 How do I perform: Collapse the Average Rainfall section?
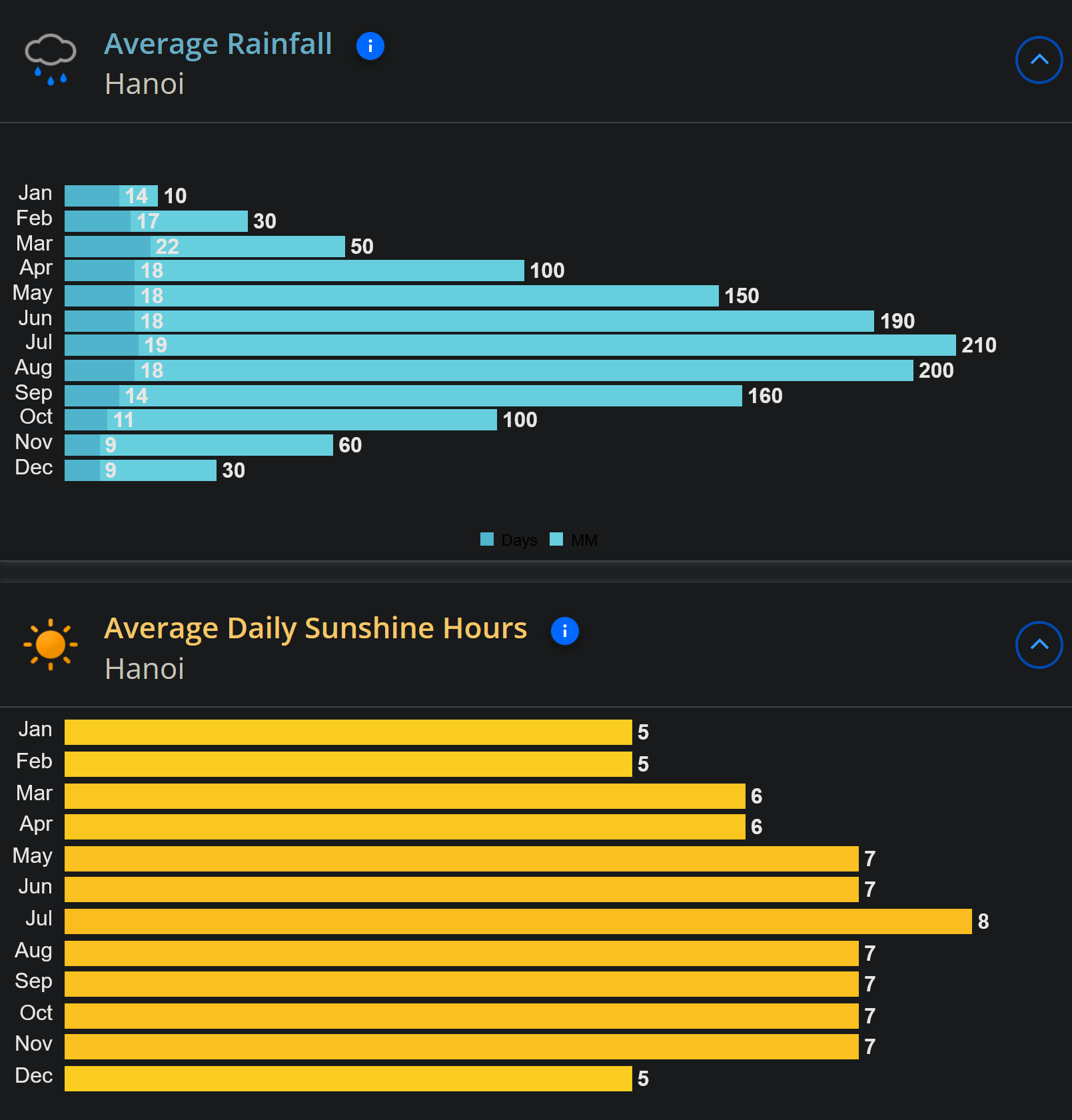[x=1038, y=60]
